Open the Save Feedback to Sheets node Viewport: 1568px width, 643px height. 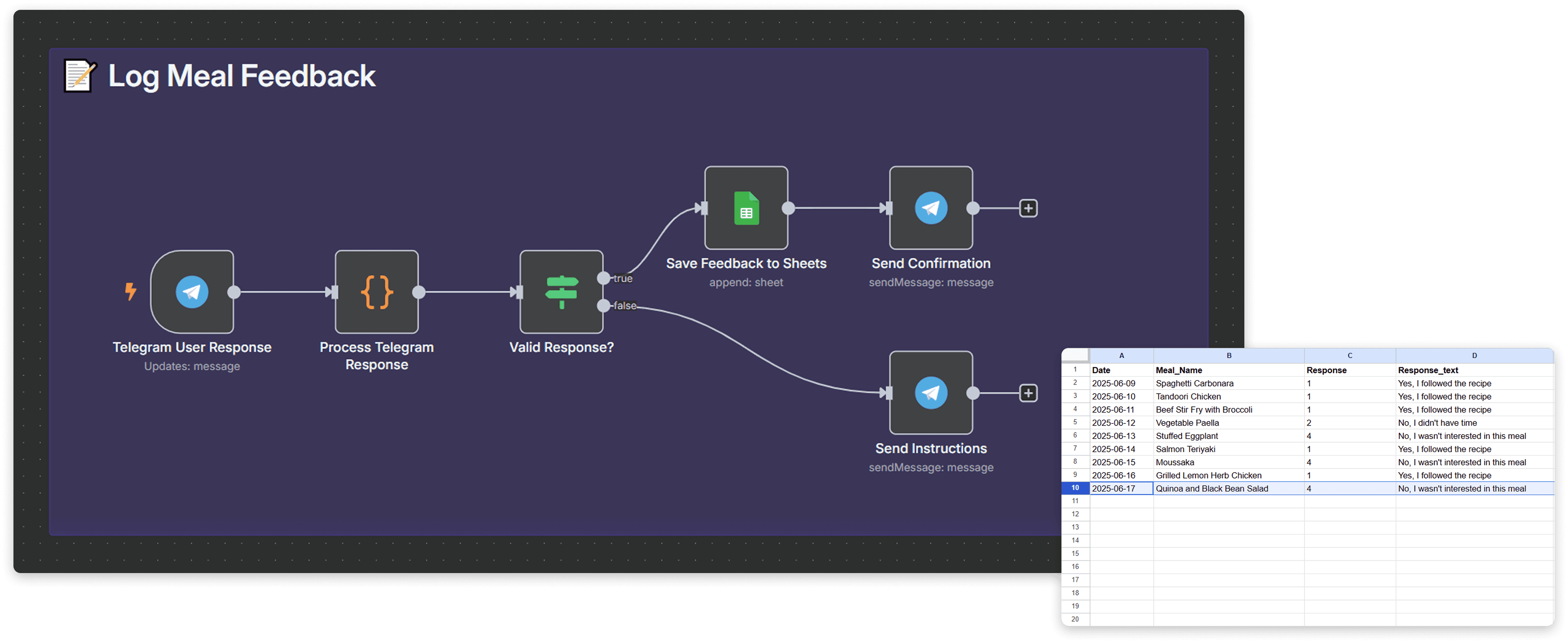pyautogui.click(x=746, y=208)
